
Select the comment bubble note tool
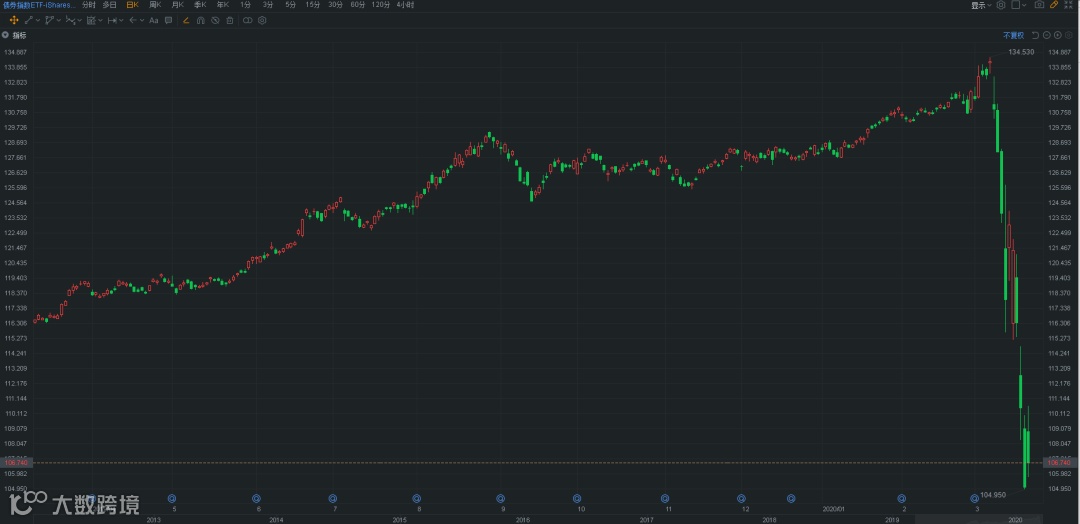click(168, 20)
